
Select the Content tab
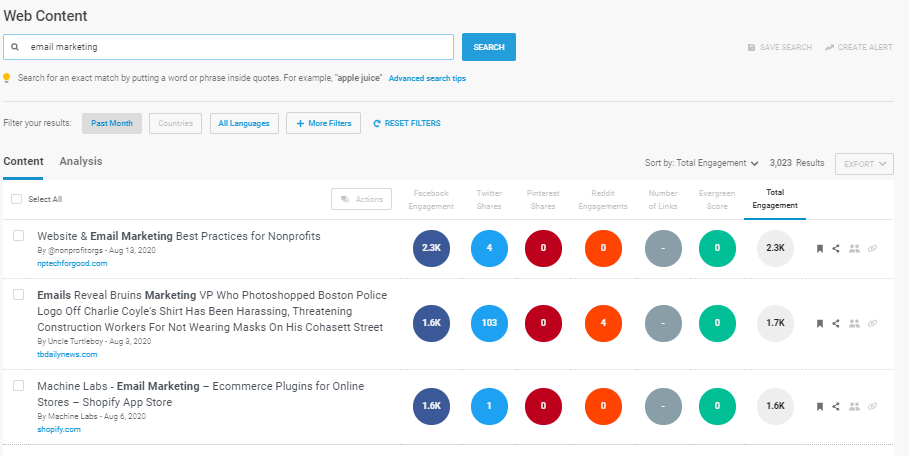[x=24, y=161]
